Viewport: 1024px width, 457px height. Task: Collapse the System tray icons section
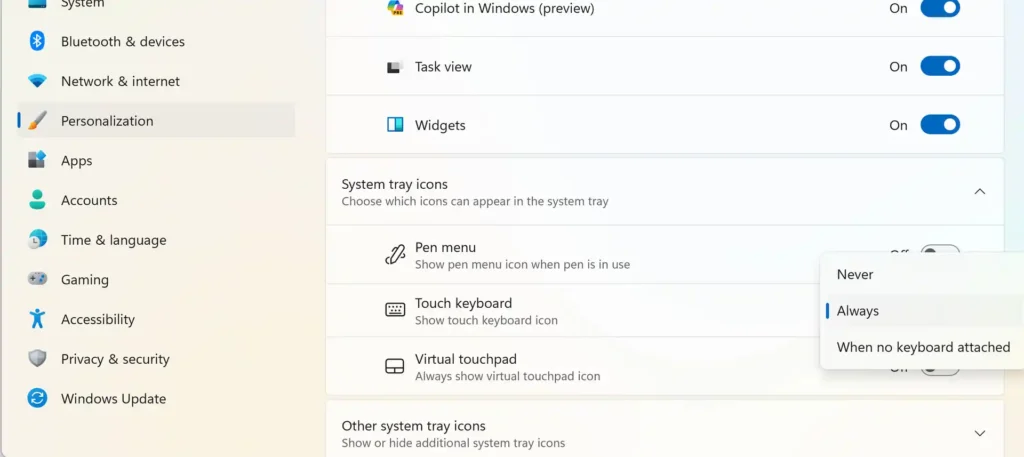tap(980, 191)
